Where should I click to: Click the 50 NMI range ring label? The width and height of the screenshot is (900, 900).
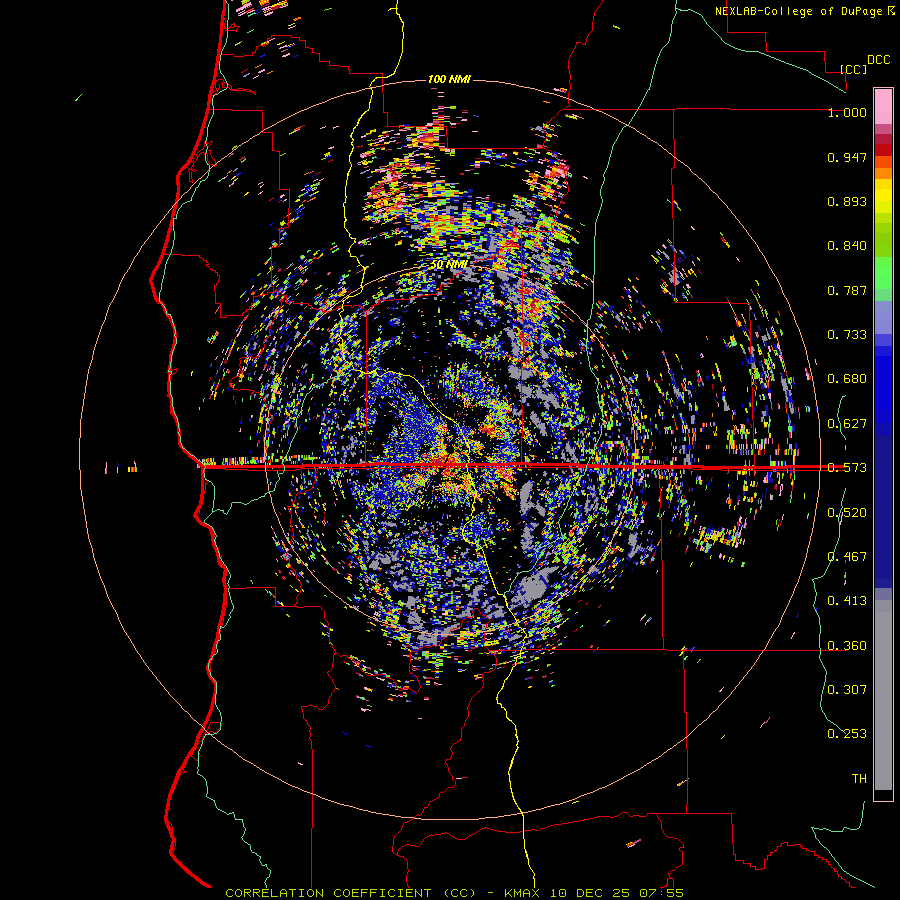coord(449,264)
